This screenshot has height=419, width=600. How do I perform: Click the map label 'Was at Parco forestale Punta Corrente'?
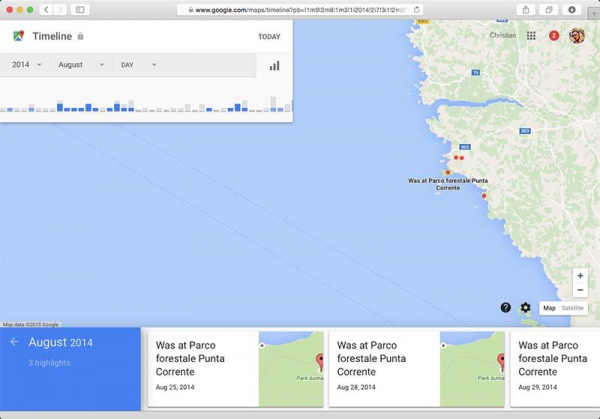tap(448, 184)
